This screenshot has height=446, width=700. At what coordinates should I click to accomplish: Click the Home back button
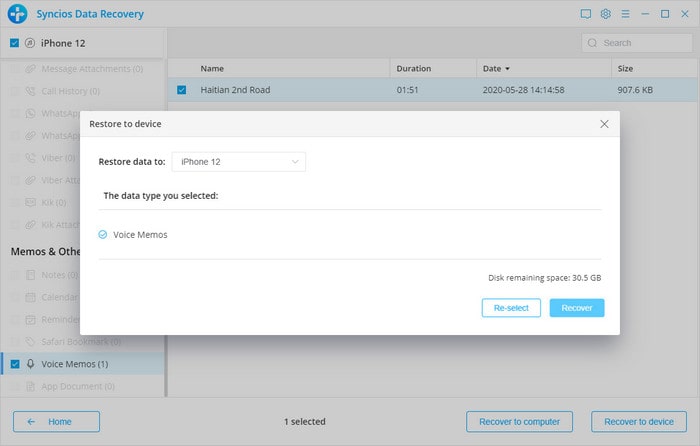click(x=56, y=421)
